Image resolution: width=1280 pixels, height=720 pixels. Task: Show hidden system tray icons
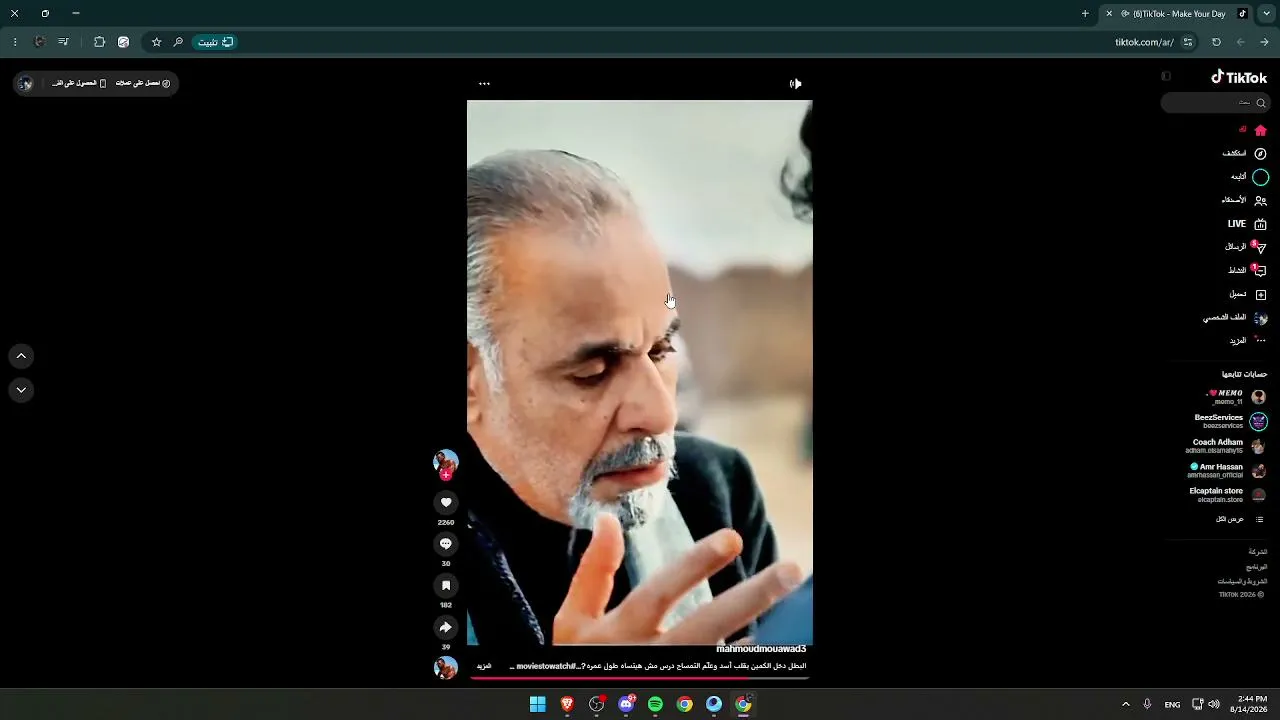1125,704
